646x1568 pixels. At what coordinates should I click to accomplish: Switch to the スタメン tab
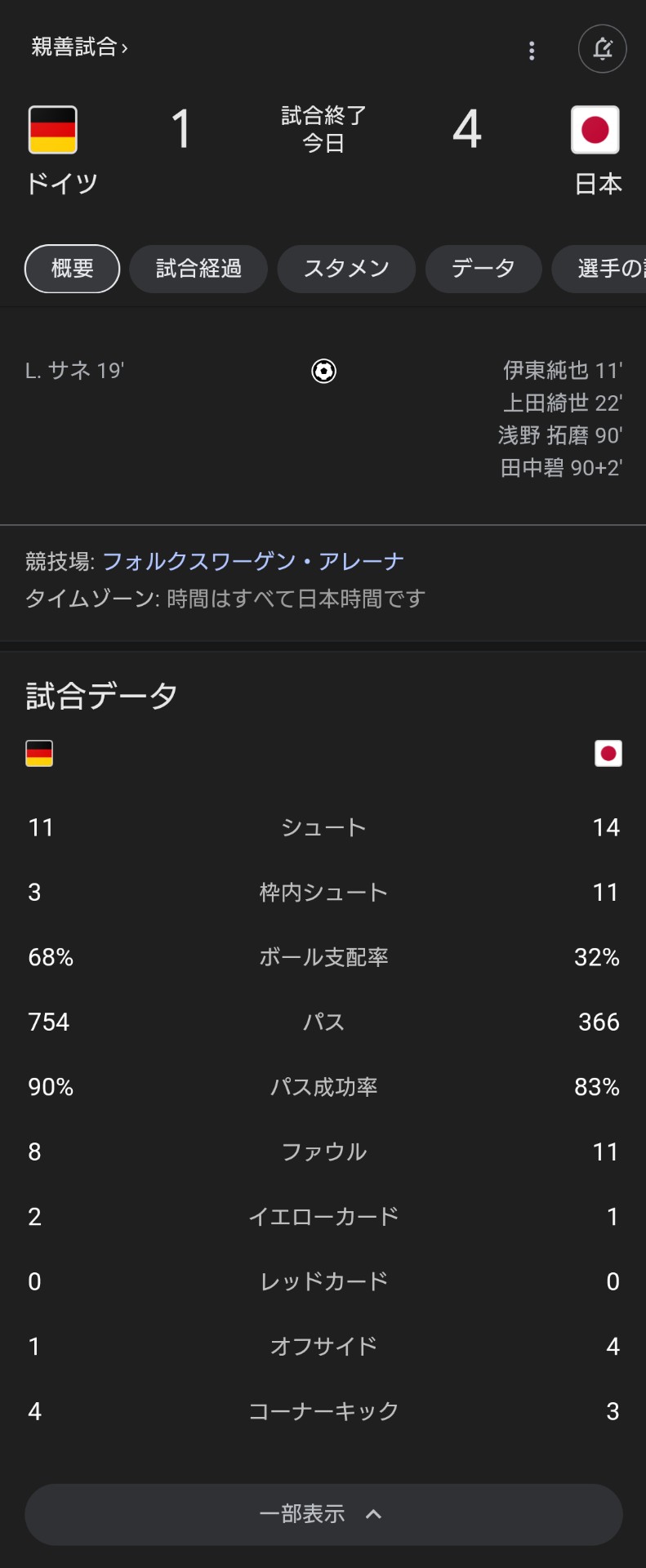(346, 269)
